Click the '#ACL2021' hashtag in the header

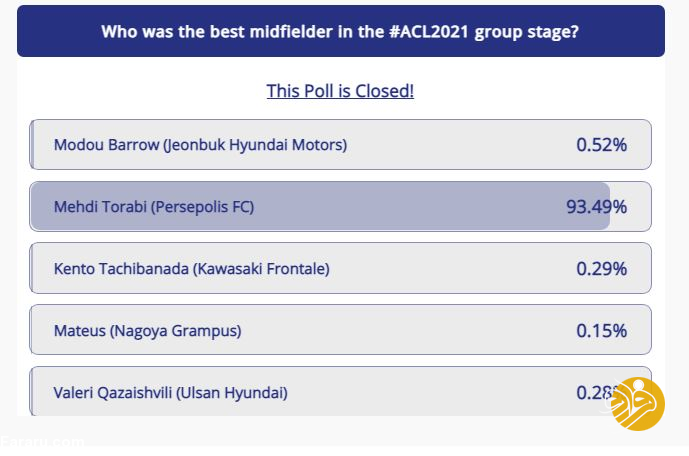click(x=429, y=32)
